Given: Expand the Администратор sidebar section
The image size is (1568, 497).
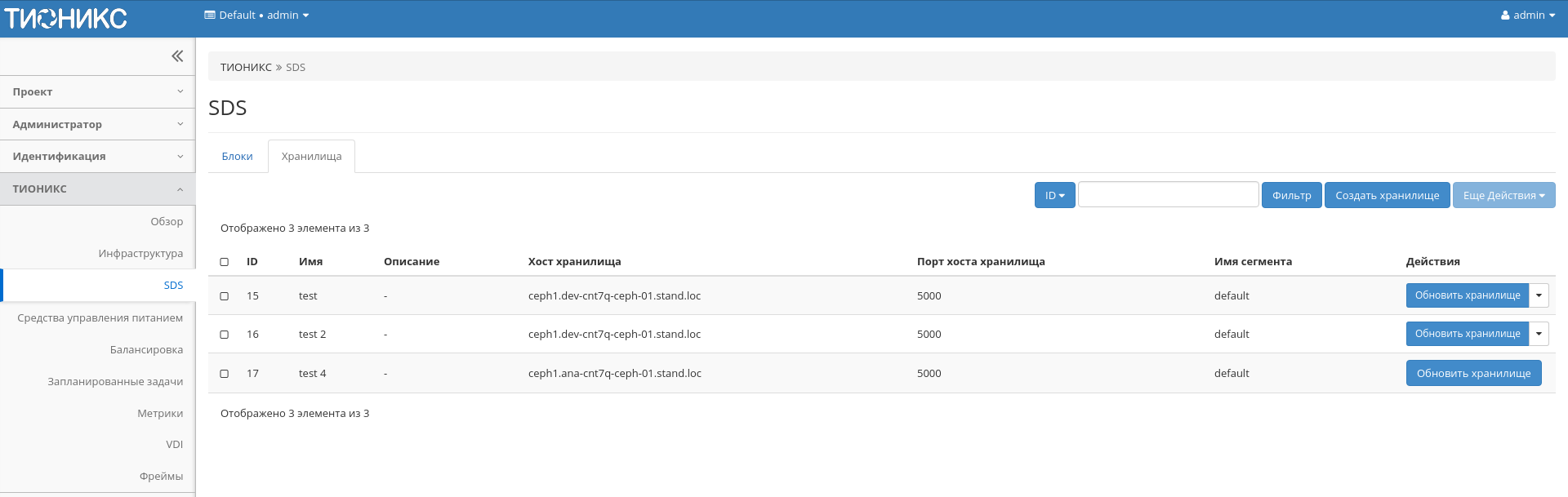Looking at the screenshot, I should (98, 125).
